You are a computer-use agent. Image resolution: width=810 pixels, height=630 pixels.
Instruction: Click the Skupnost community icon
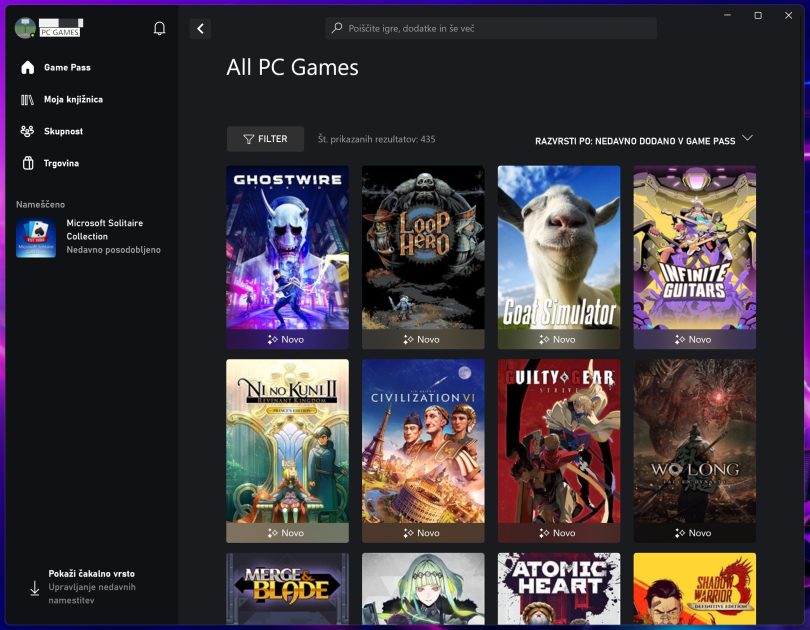coord(27,131)
